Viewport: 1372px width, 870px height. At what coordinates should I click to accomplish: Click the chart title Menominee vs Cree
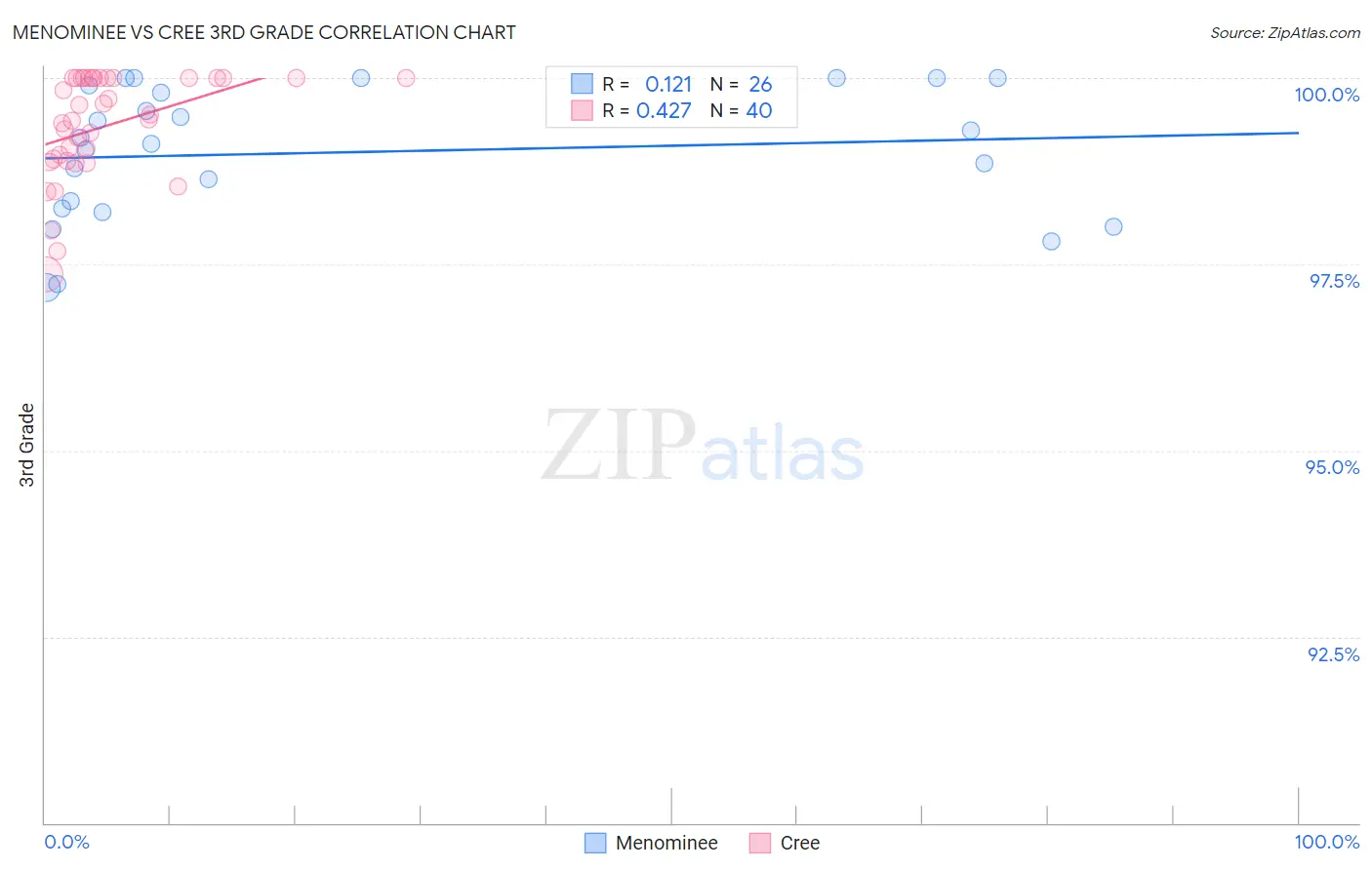tap(264, 32)
